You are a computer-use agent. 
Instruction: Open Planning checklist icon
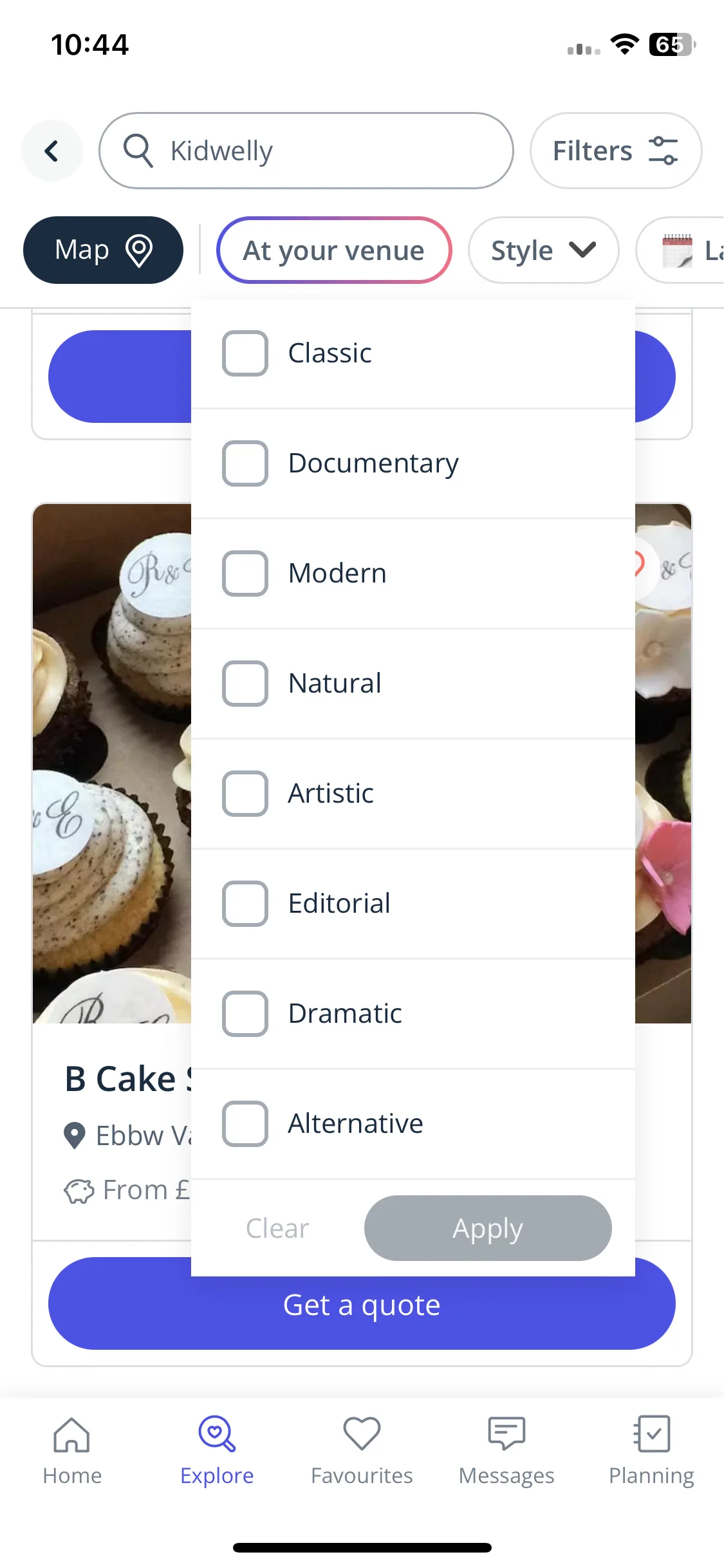pos(651,1433)
